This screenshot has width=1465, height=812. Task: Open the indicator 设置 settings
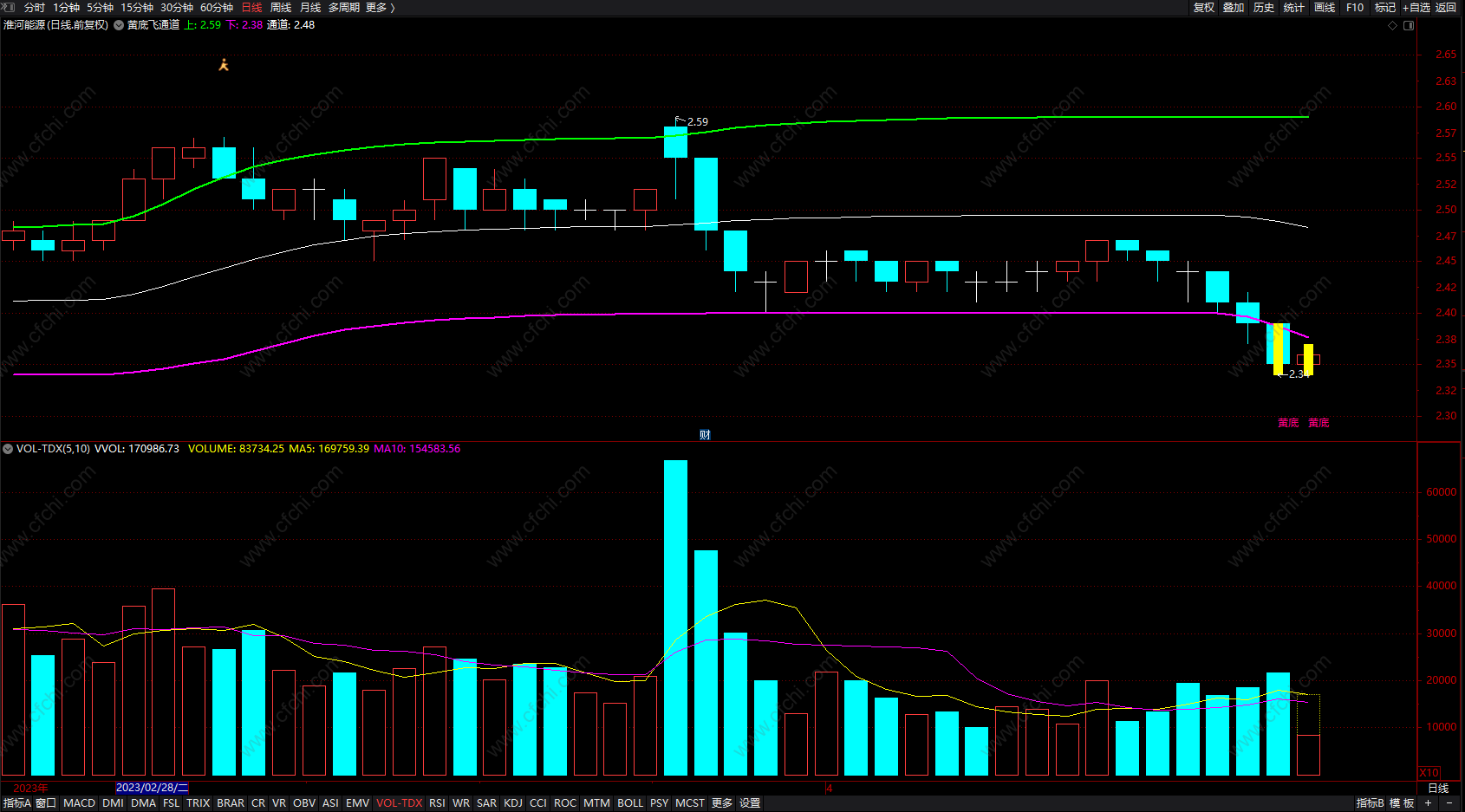[x=750, y=803]
